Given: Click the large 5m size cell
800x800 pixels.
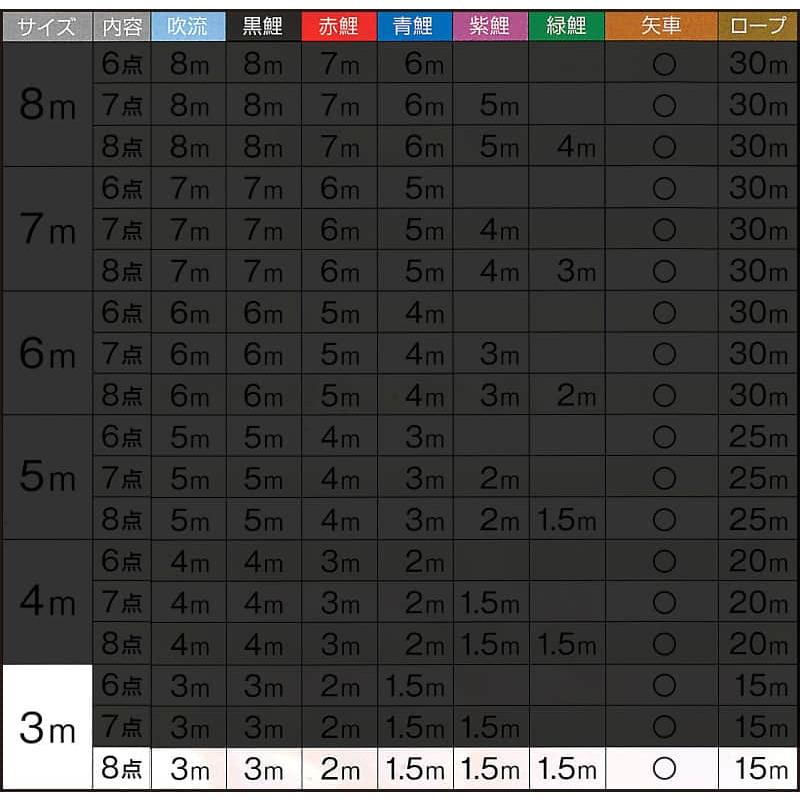Looking at the screenshot, I should tap(47, 478).
